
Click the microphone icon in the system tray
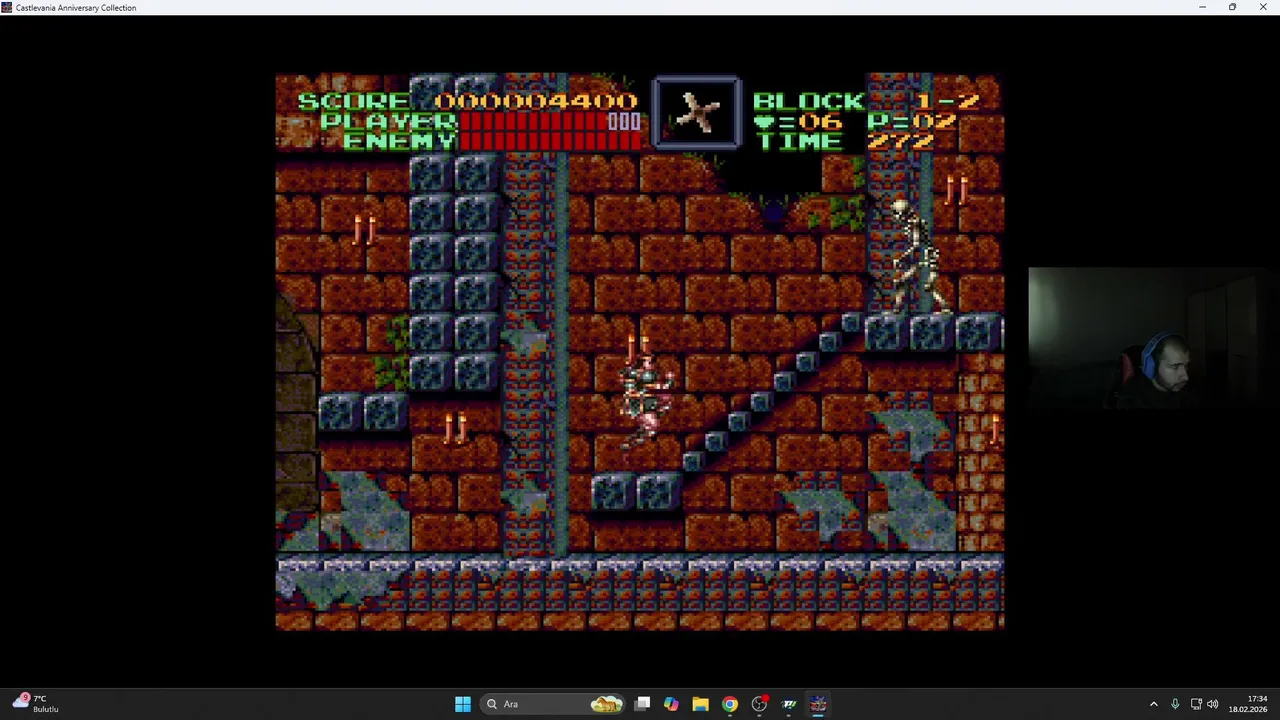click(1175, 704)
